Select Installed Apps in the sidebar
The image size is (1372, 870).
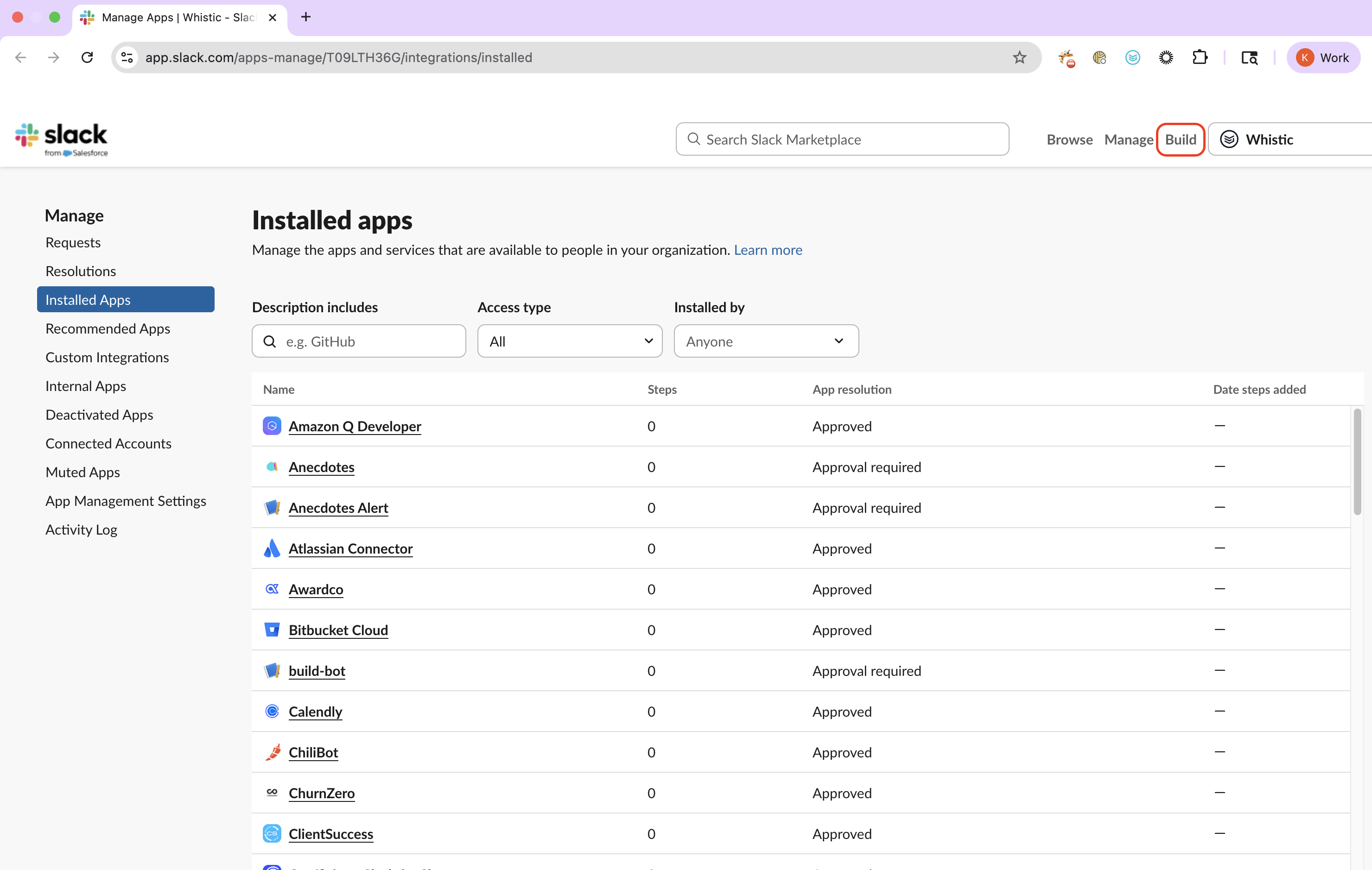(x=125, y=299)
